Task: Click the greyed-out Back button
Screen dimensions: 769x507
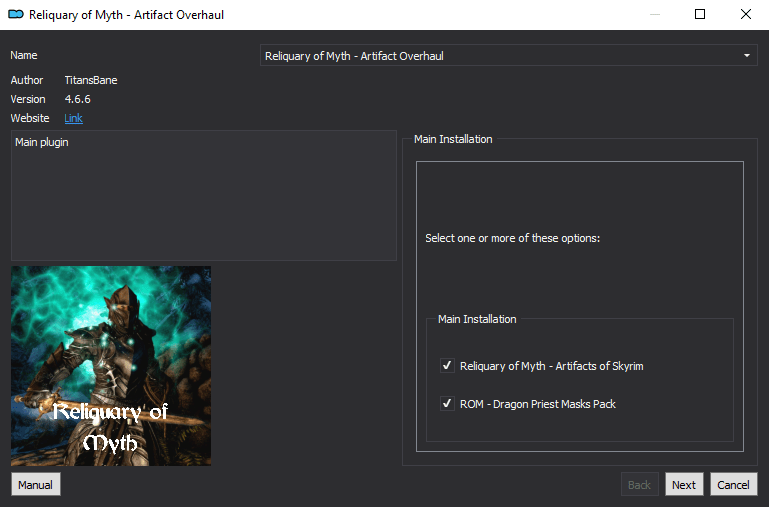Action: (639, 485)
